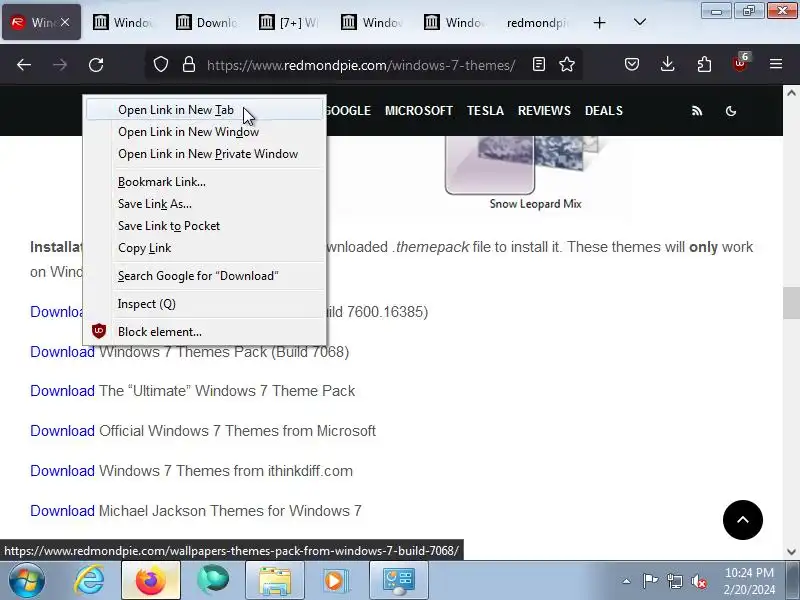This screenshot has height=600, width=800.
Task: Open the DEALS nav link
Action: pos(604,111)
